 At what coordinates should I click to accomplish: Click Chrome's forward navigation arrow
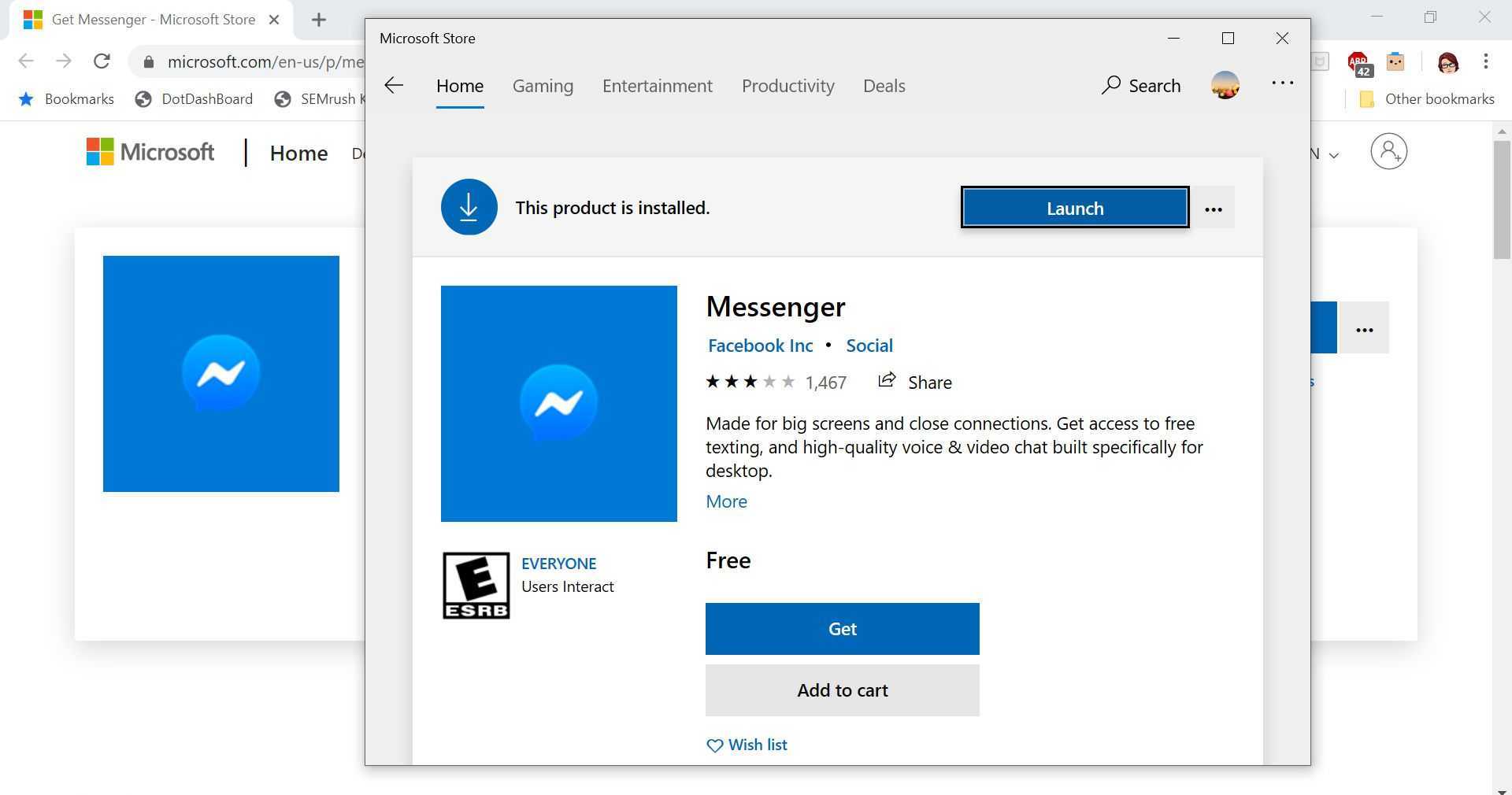pos(64,61)
